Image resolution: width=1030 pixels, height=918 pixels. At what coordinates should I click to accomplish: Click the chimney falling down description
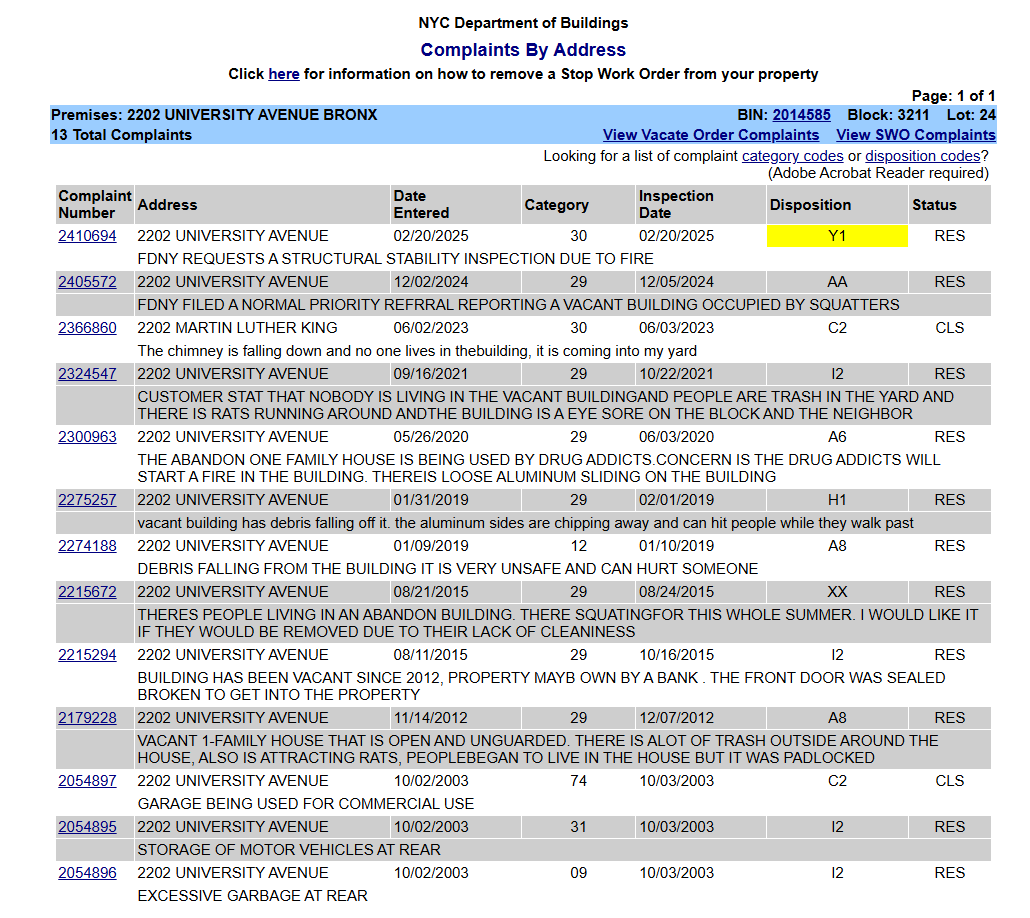(417, 351)
